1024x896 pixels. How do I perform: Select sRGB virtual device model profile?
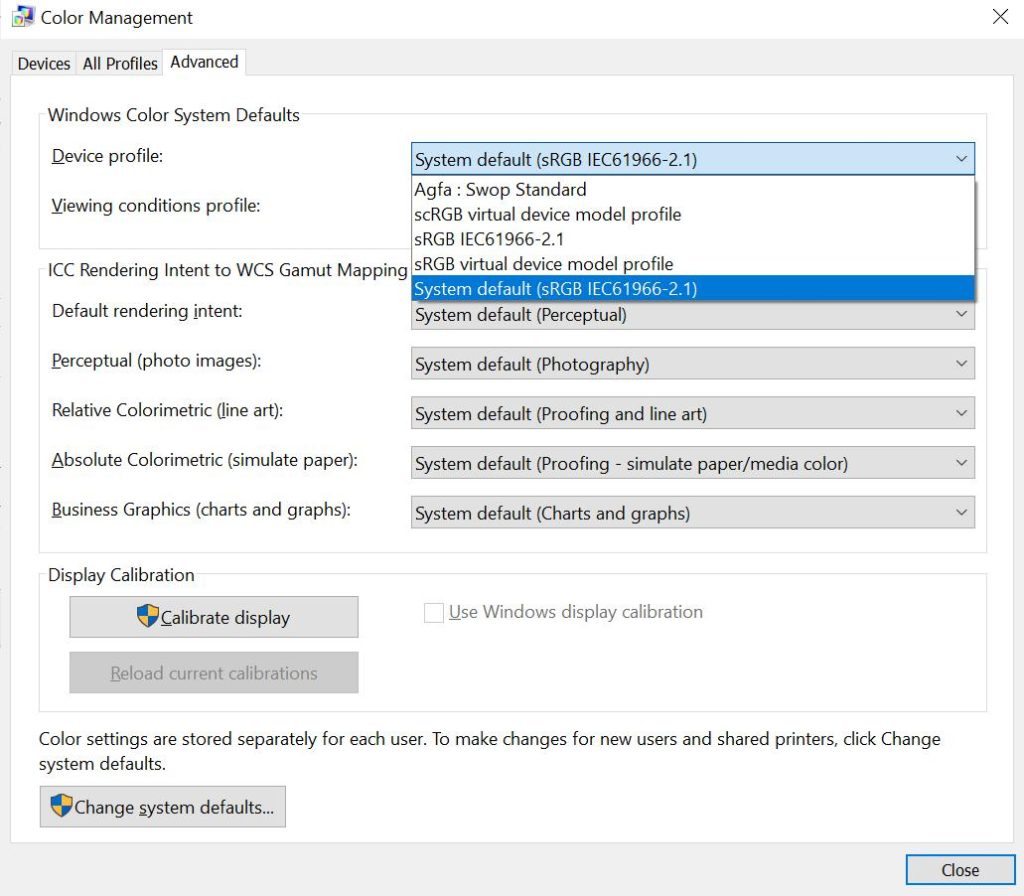click(x=543, y=264)
